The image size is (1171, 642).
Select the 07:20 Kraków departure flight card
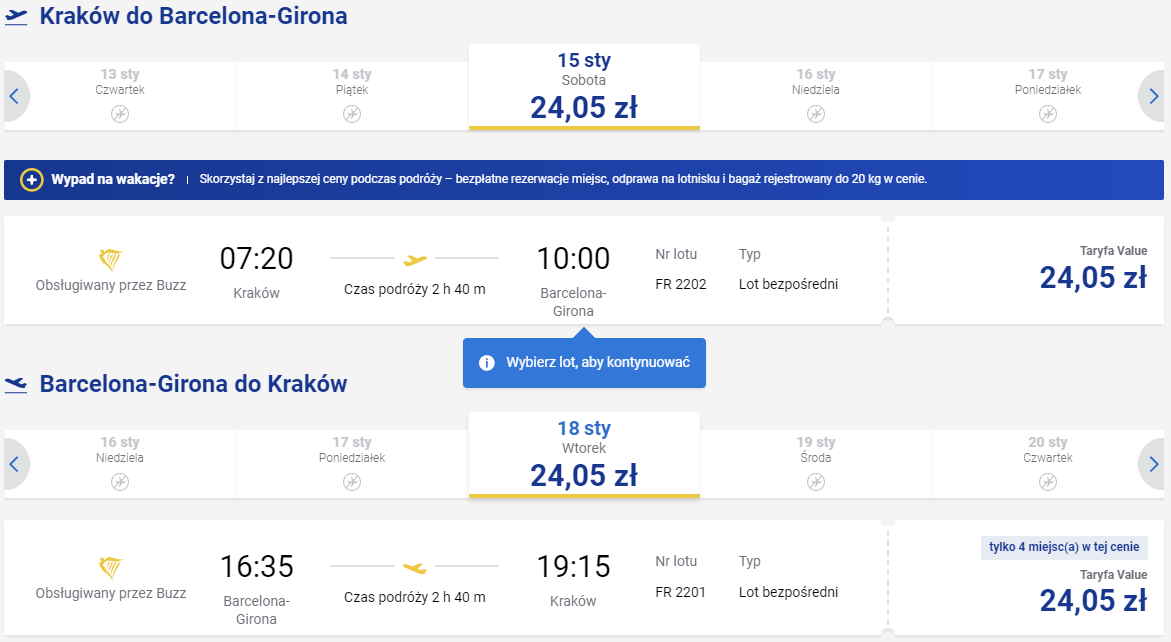(445, 270)
